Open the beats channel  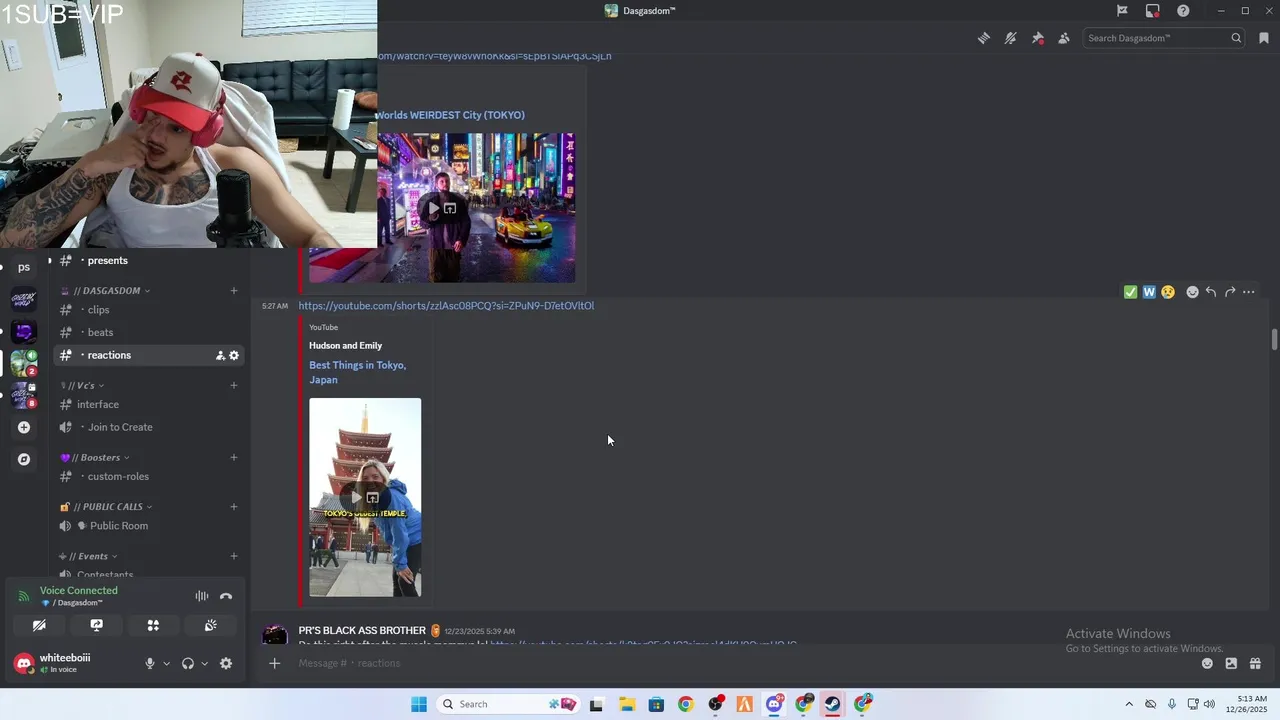(x=150, y=332)
